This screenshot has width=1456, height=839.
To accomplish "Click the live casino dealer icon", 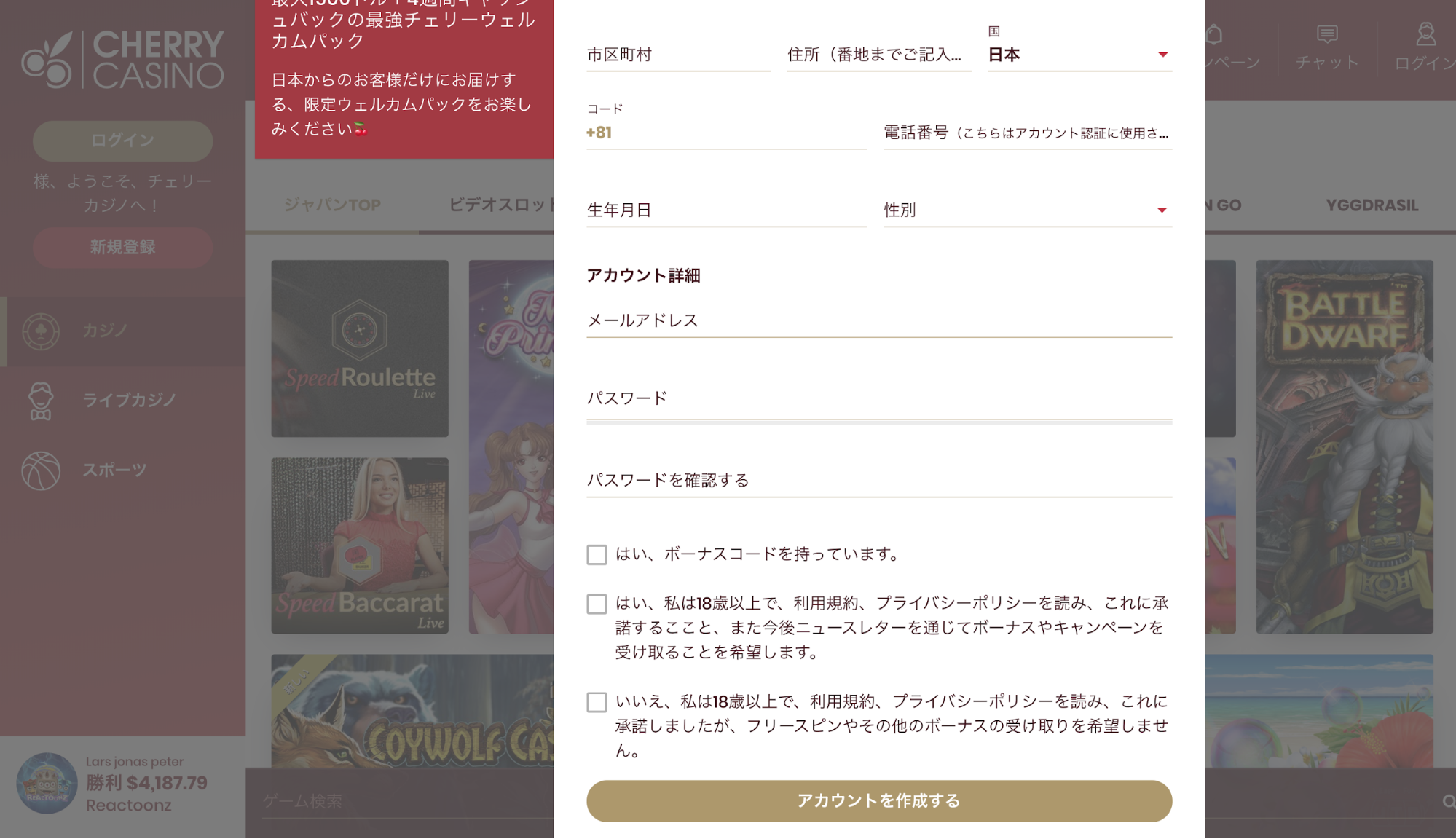I will click(x=41, y=401).
